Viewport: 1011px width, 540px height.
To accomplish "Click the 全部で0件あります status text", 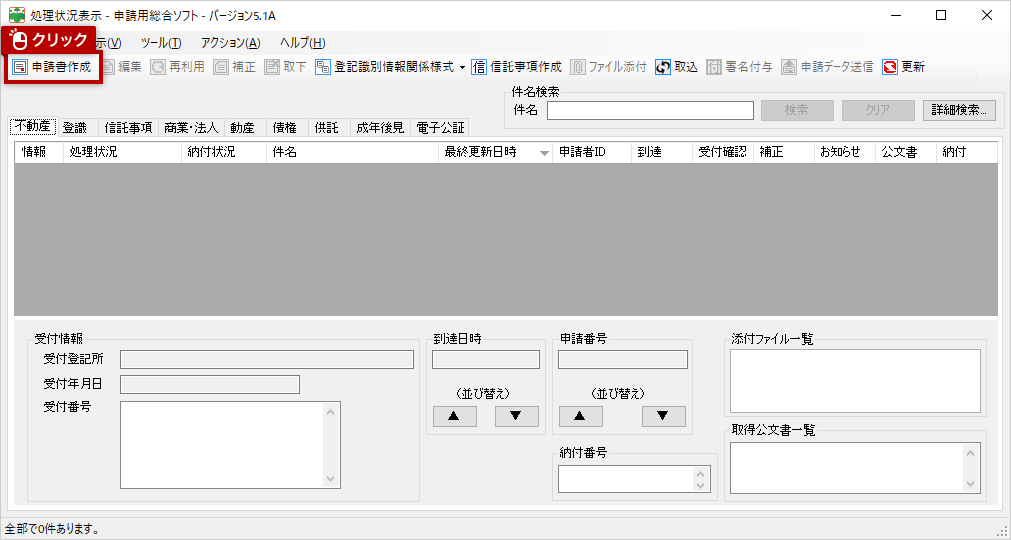I will tap(53, 530).
